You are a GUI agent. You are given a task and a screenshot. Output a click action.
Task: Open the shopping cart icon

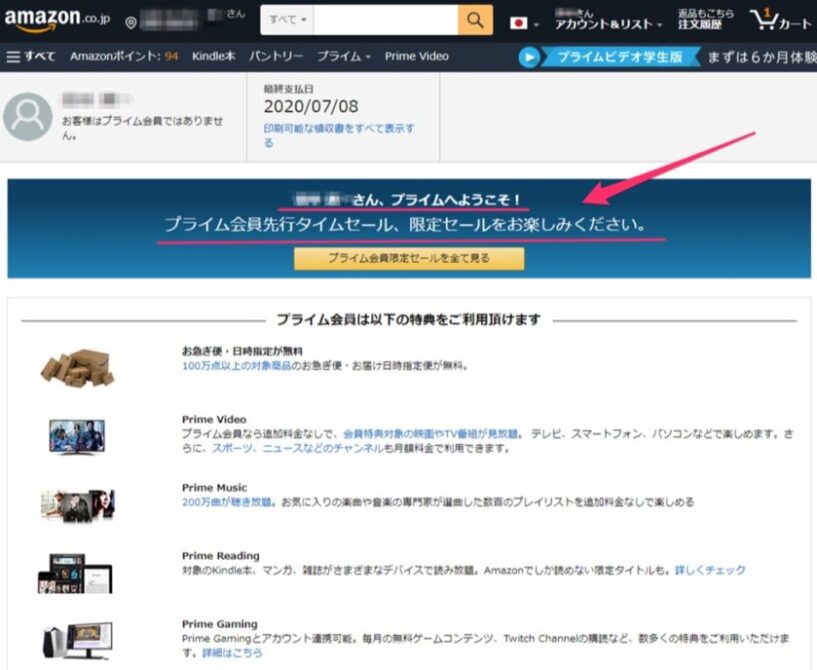pyautogui.click(x=779, y=20)
